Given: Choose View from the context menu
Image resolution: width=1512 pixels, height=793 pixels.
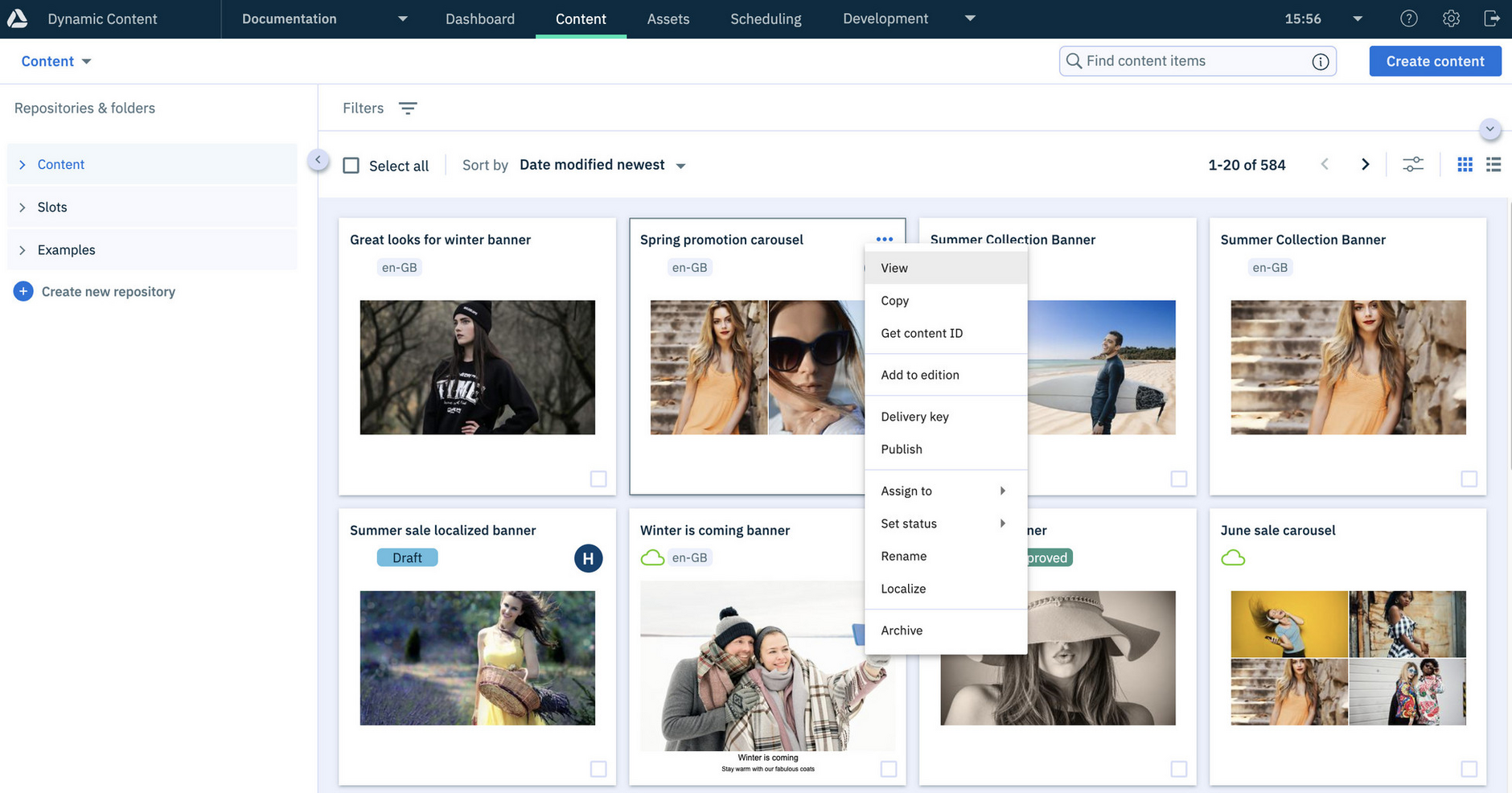Looking at the screenshot, I should 946,268.
